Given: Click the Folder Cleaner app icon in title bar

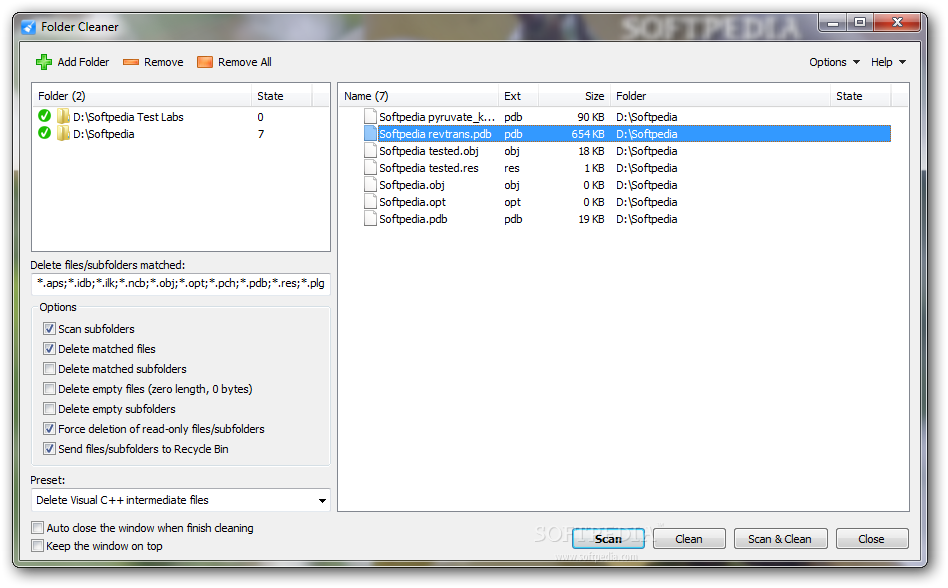Looking at the screenshot, I should coord(28,27).
